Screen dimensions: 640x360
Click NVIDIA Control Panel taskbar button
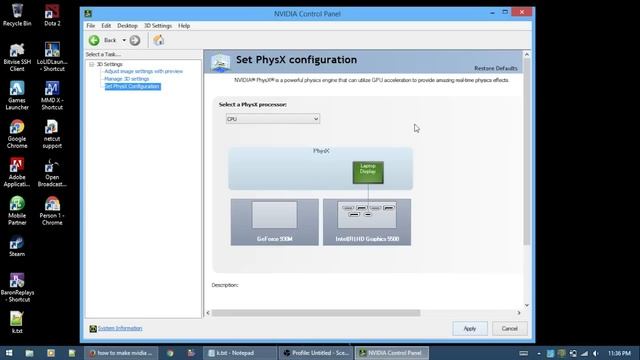(392, 353)
